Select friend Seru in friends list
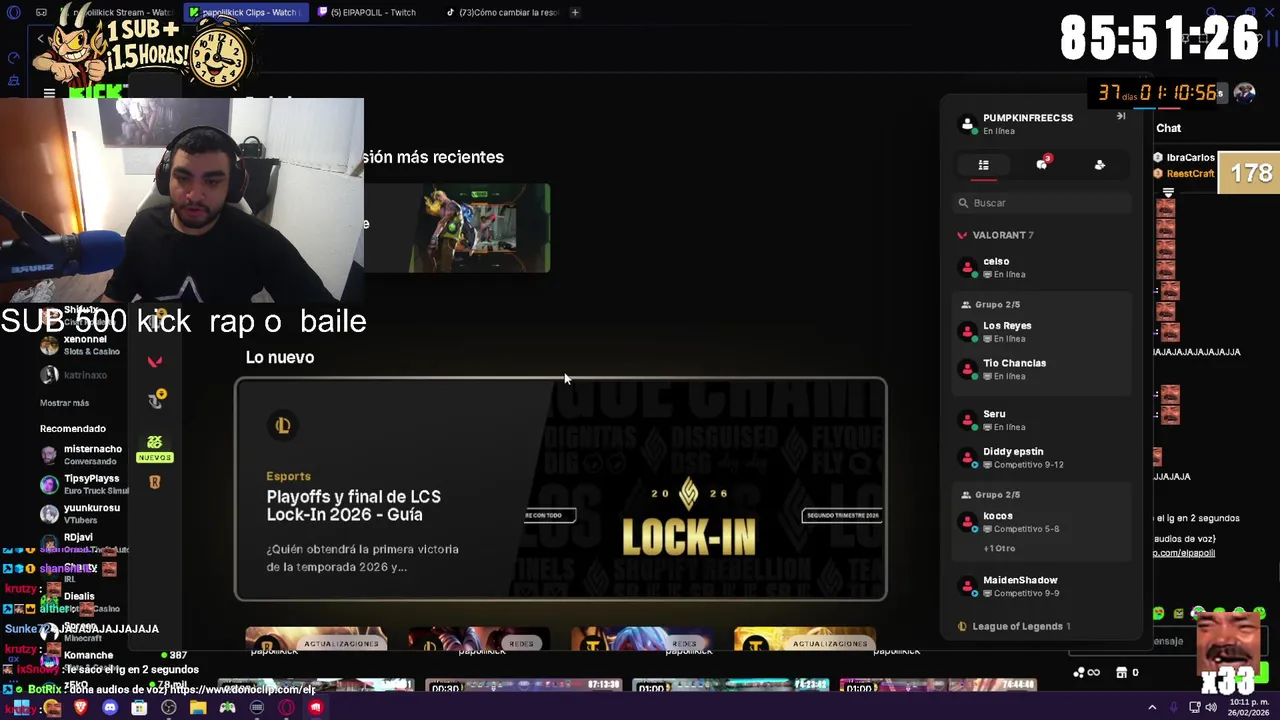The height and width of the screenshot is (720, 1280). click(1041, 420)
